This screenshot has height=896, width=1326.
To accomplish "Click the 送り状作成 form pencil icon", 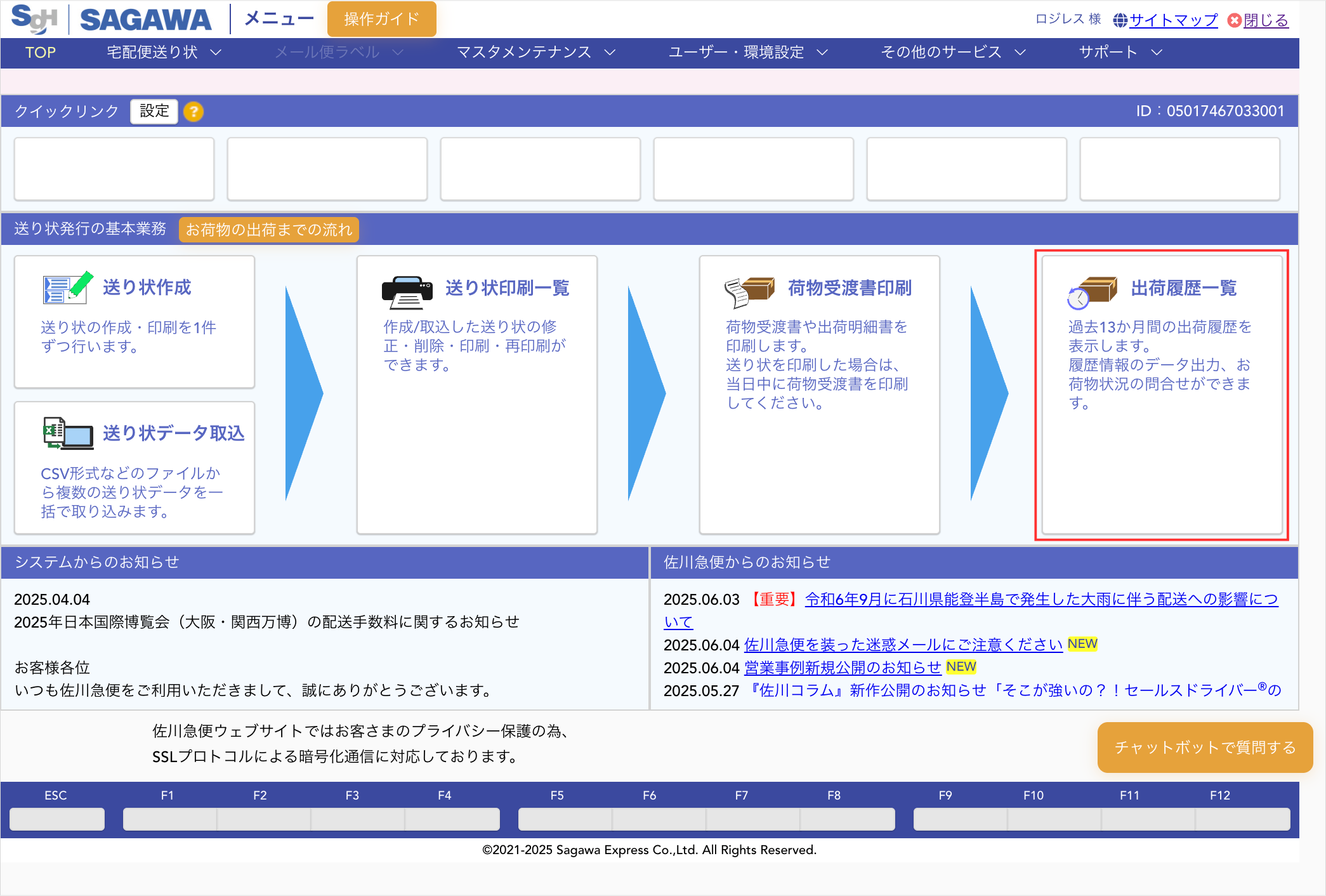I will 68,289.
